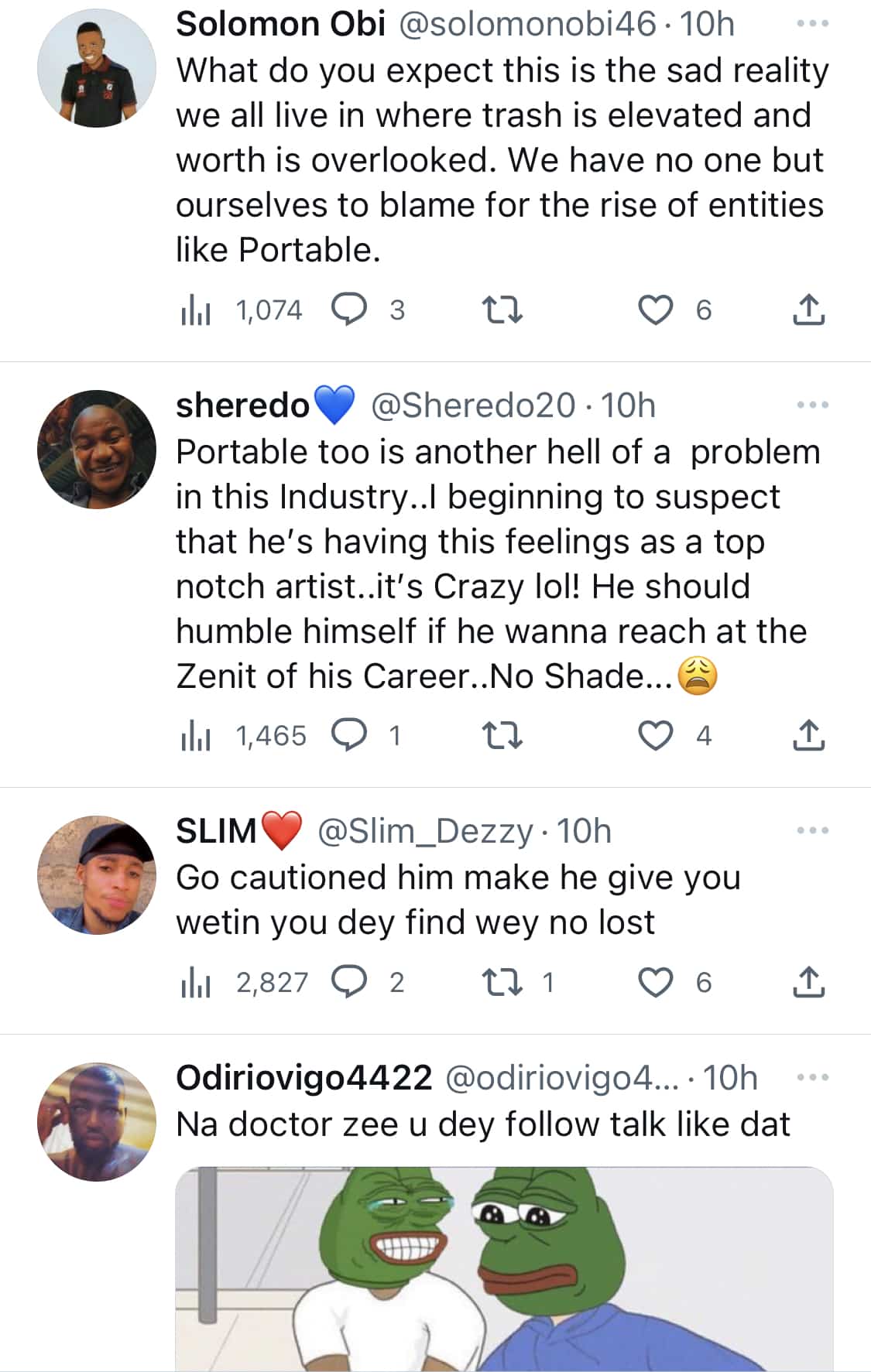Share SLIM's tweet
This screenshot has width=871, height=1372.
coord(808,982)
